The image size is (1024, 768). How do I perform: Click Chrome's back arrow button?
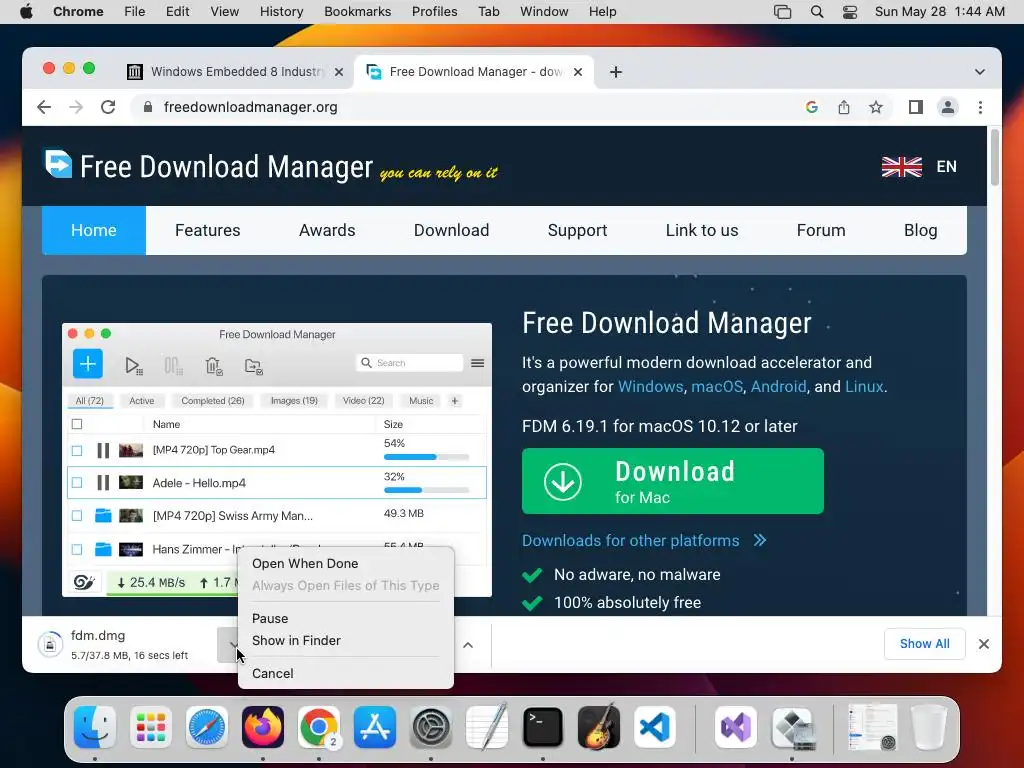pos(44,107)
